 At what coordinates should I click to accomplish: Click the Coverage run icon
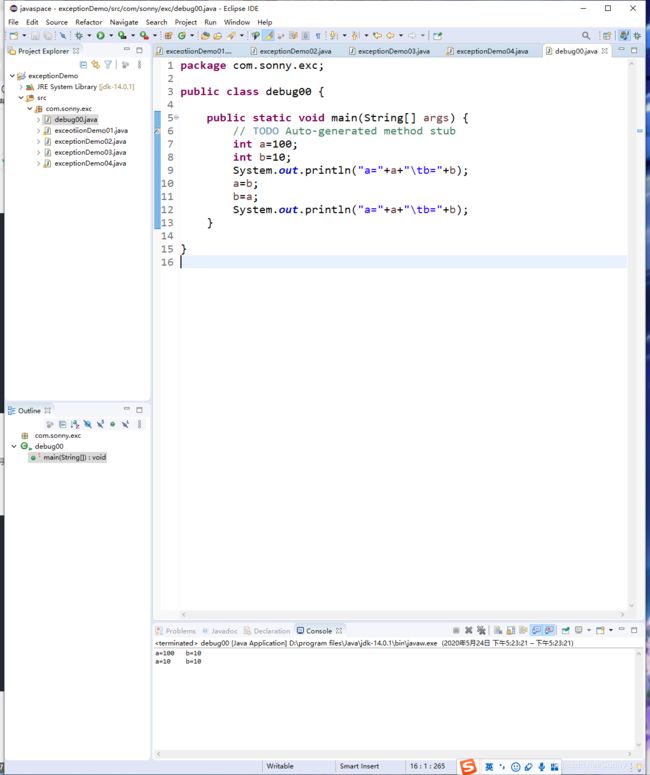[x=122, y=36]
